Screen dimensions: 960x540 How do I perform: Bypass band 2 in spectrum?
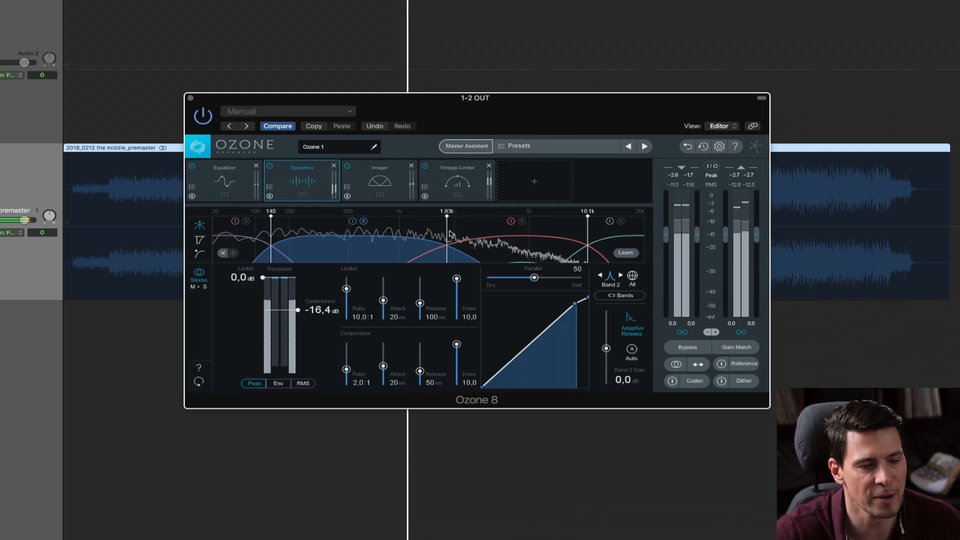coord(353,221)
